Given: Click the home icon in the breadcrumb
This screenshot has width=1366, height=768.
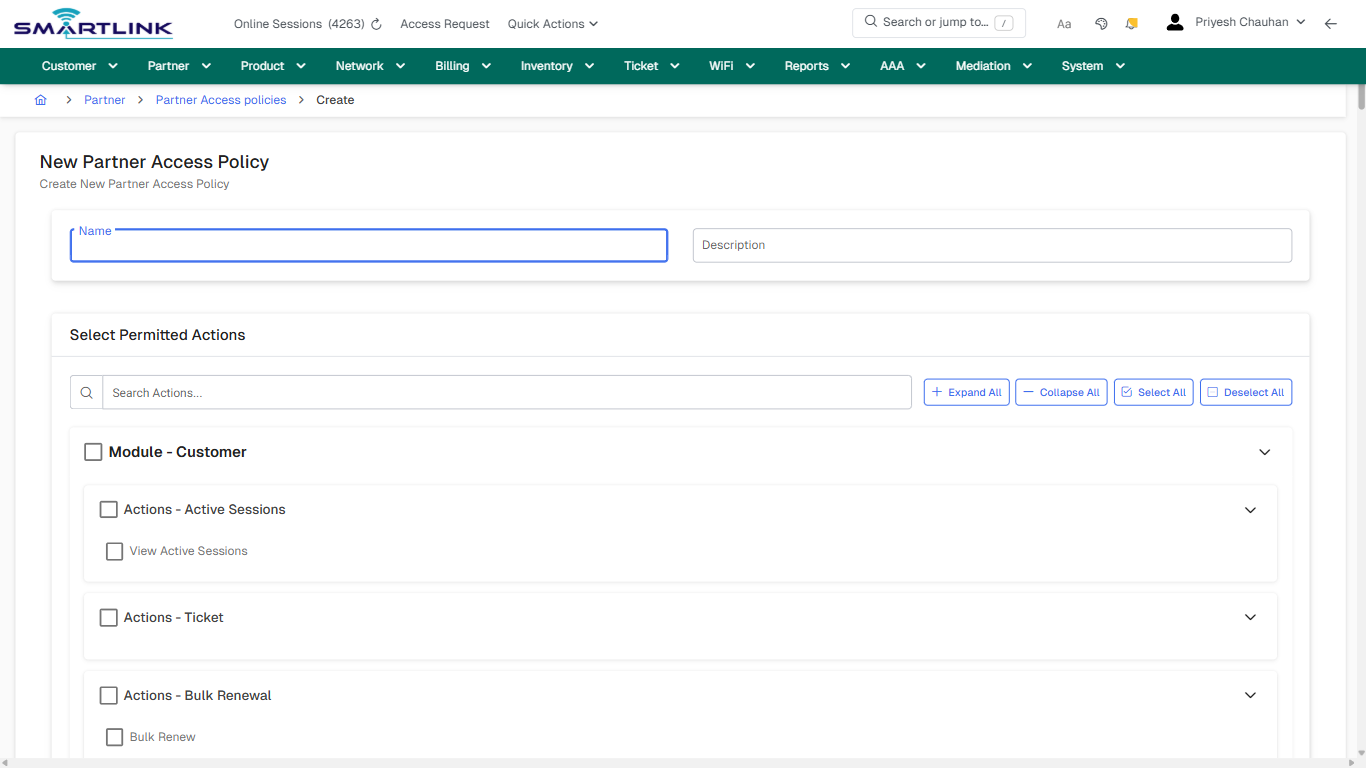Looking at the screenshot, I should tap(40, 100).
